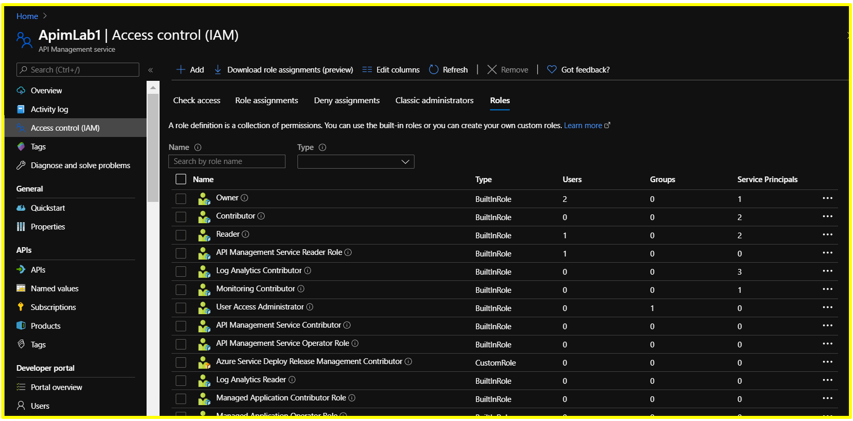Image resolution: width=853 pixels, height=421 pixels.
Task: Open the Named values icon
Action: click(x=21, y=288)
